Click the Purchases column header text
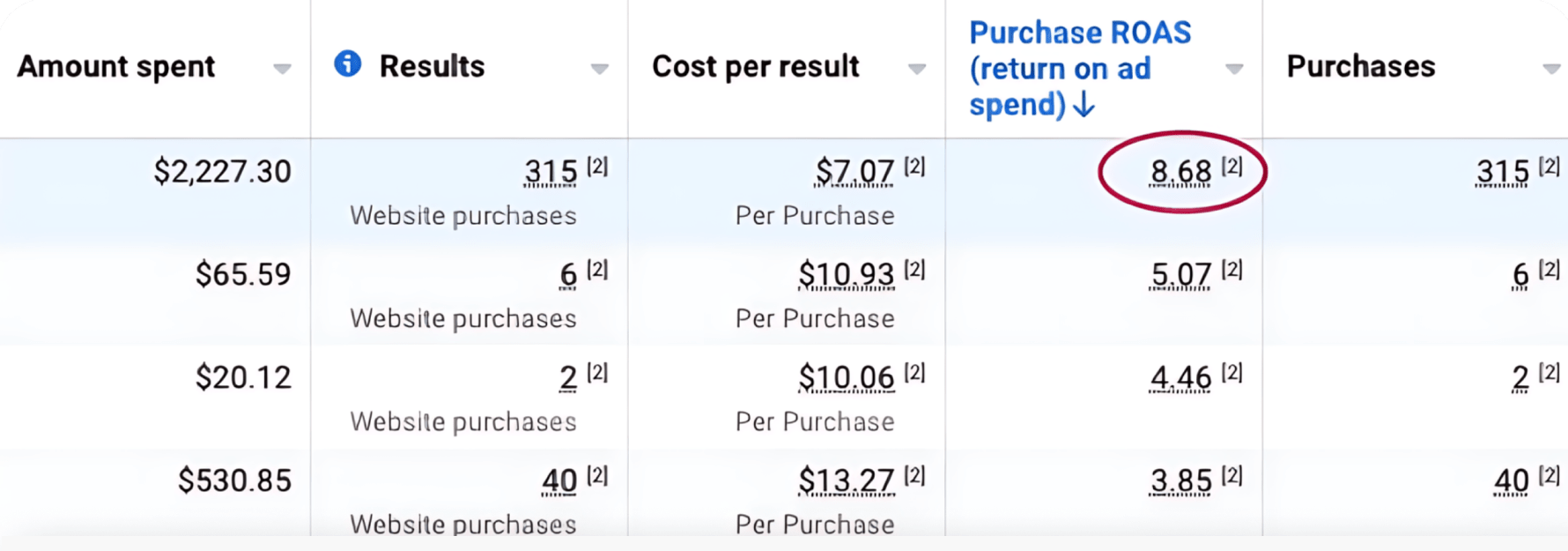1568x551 pixels. [1361, 66]
